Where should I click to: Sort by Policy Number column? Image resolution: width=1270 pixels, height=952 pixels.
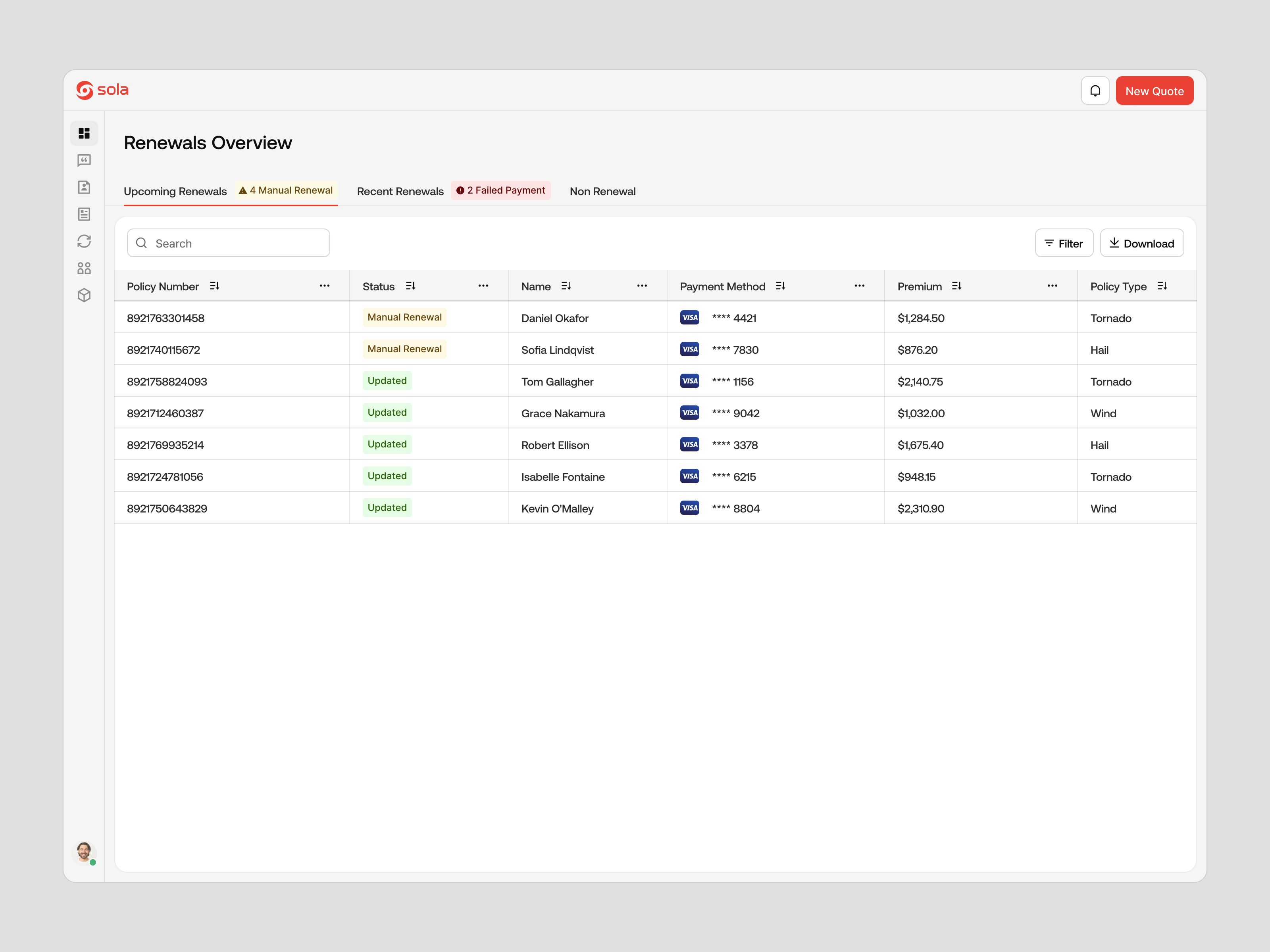214,286
